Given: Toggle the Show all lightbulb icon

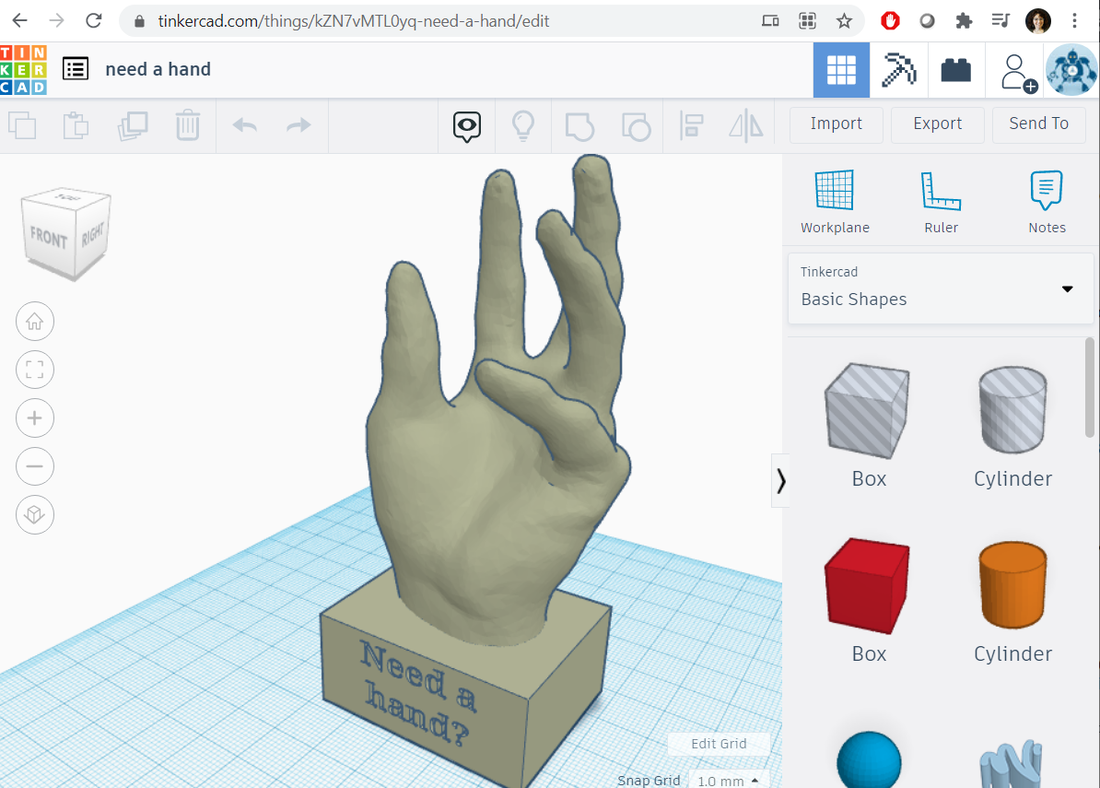Looking at the screenshot, I should coord(523,126).
